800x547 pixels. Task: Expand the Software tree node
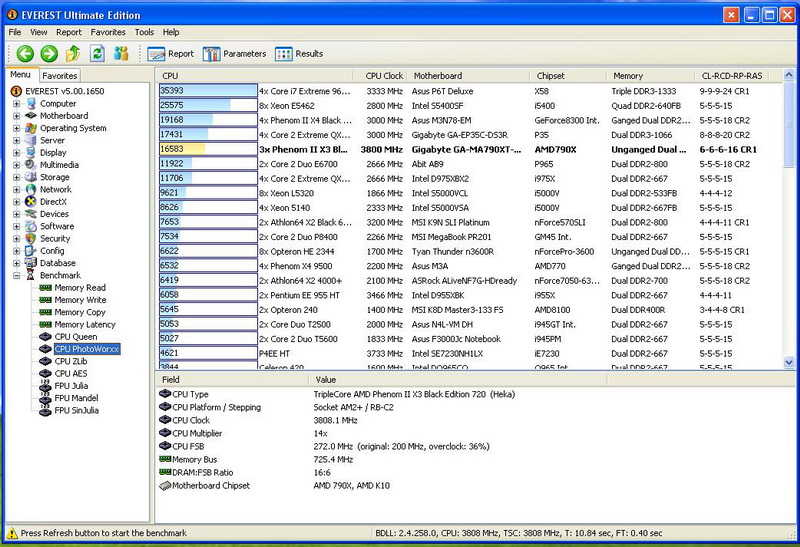(x=16, y=226)
